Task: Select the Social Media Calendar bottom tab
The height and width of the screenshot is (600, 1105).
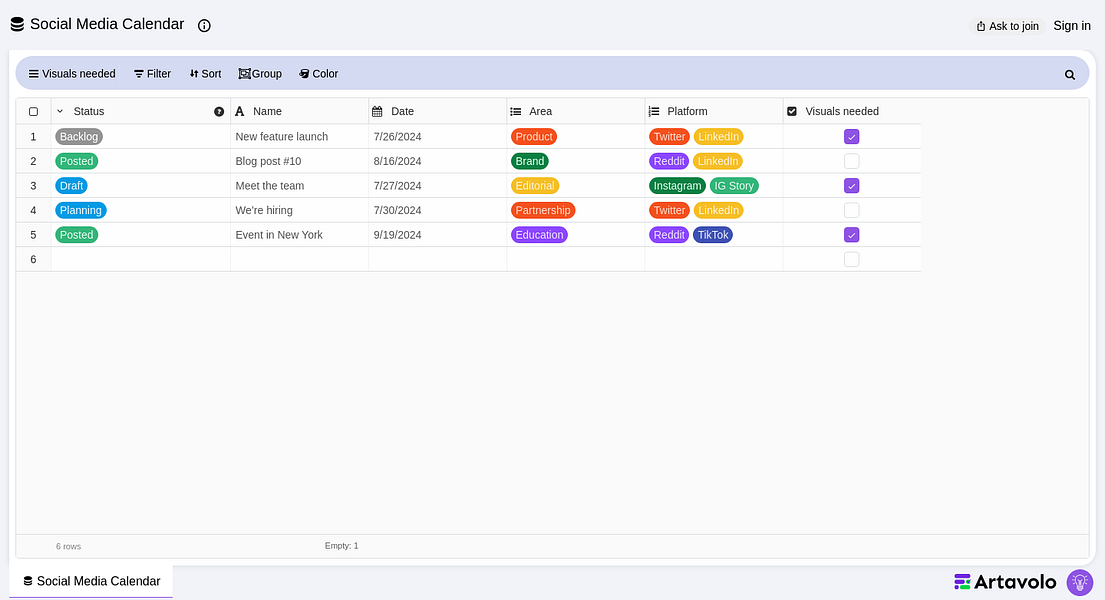Action: pyautogui.click(x=91, y=581)
